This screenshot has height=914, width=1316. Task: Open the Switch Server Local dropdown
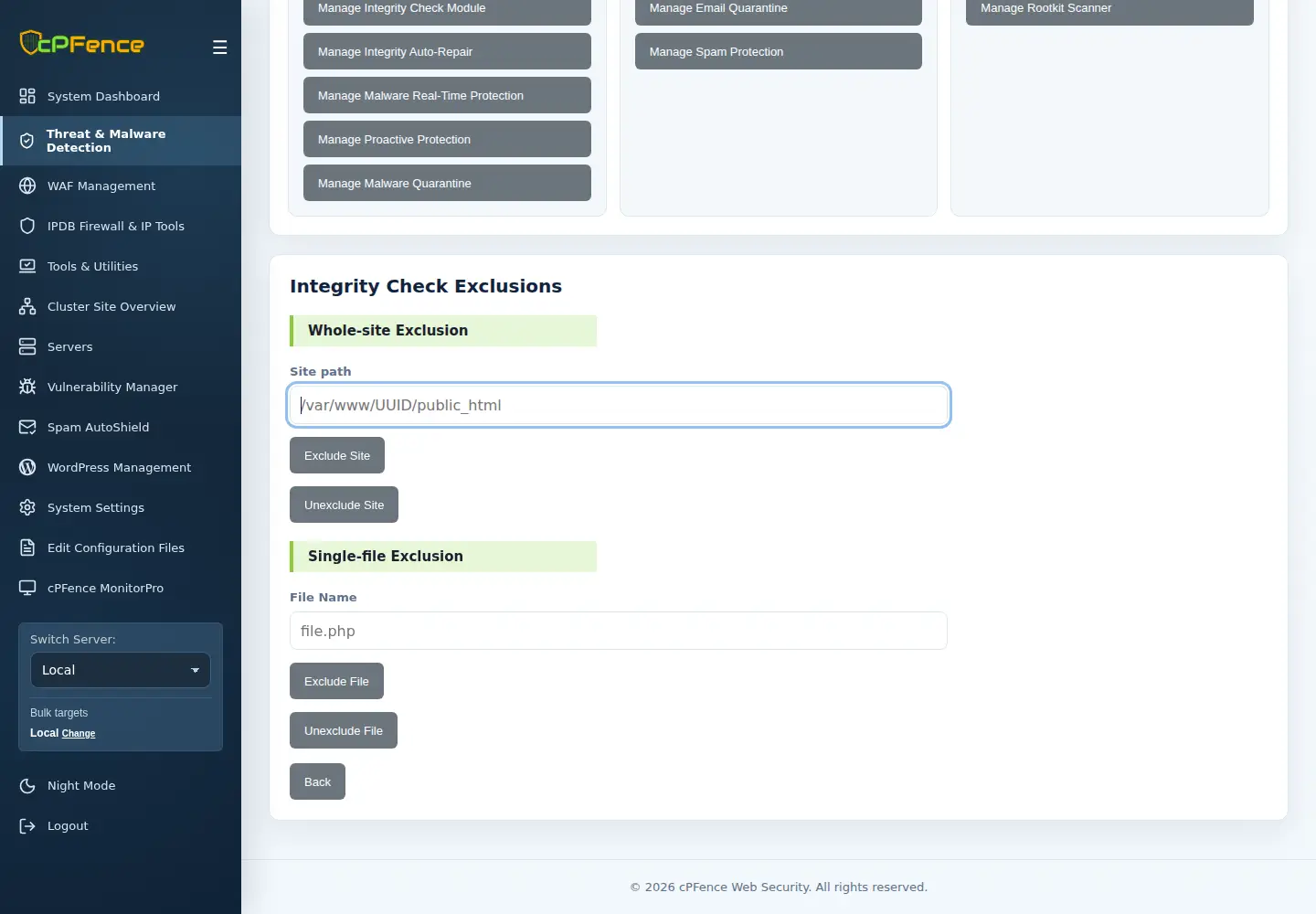point(121,670)
